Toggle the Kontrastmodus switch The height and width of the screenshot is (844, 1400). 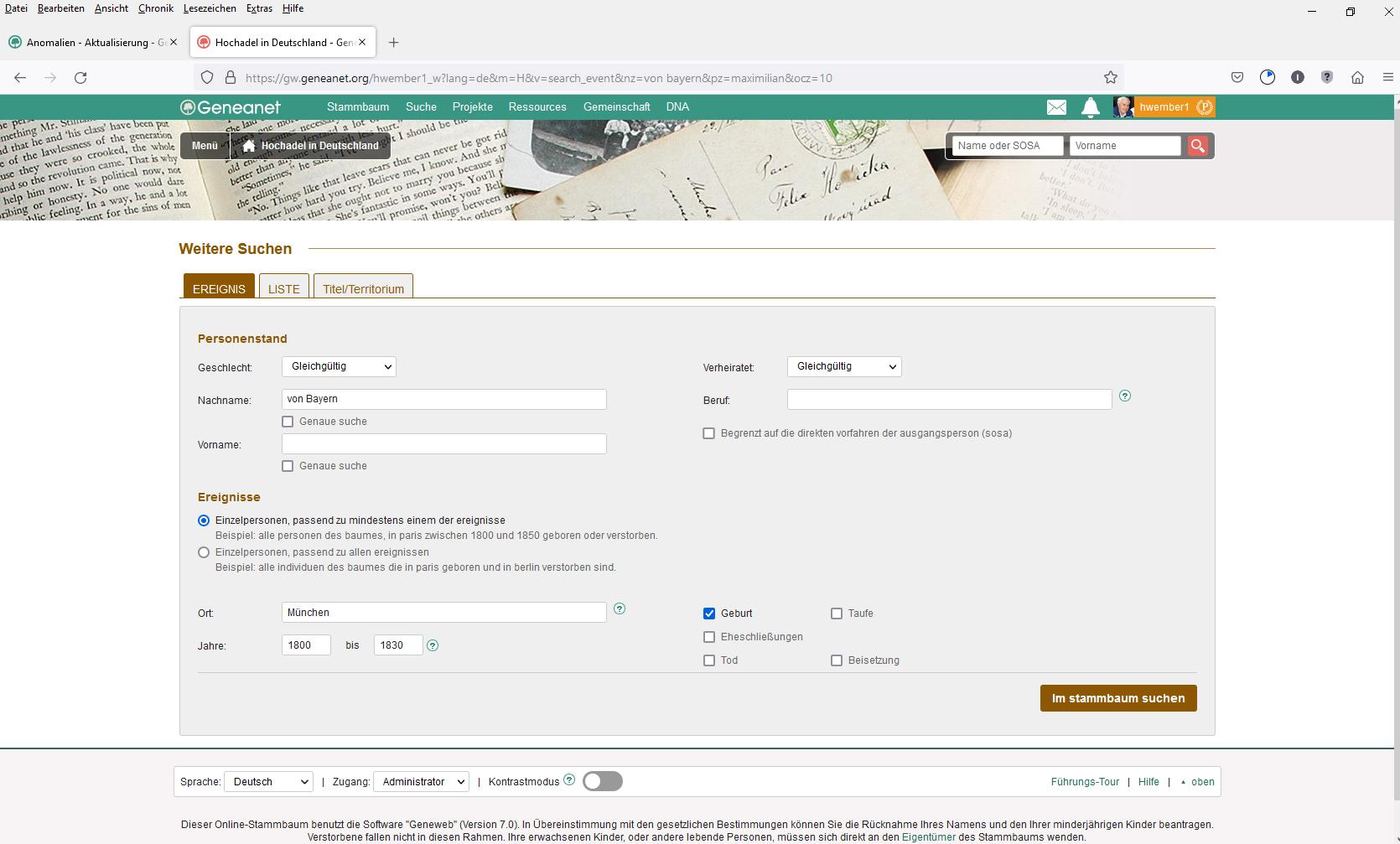(x=603, y=781)
